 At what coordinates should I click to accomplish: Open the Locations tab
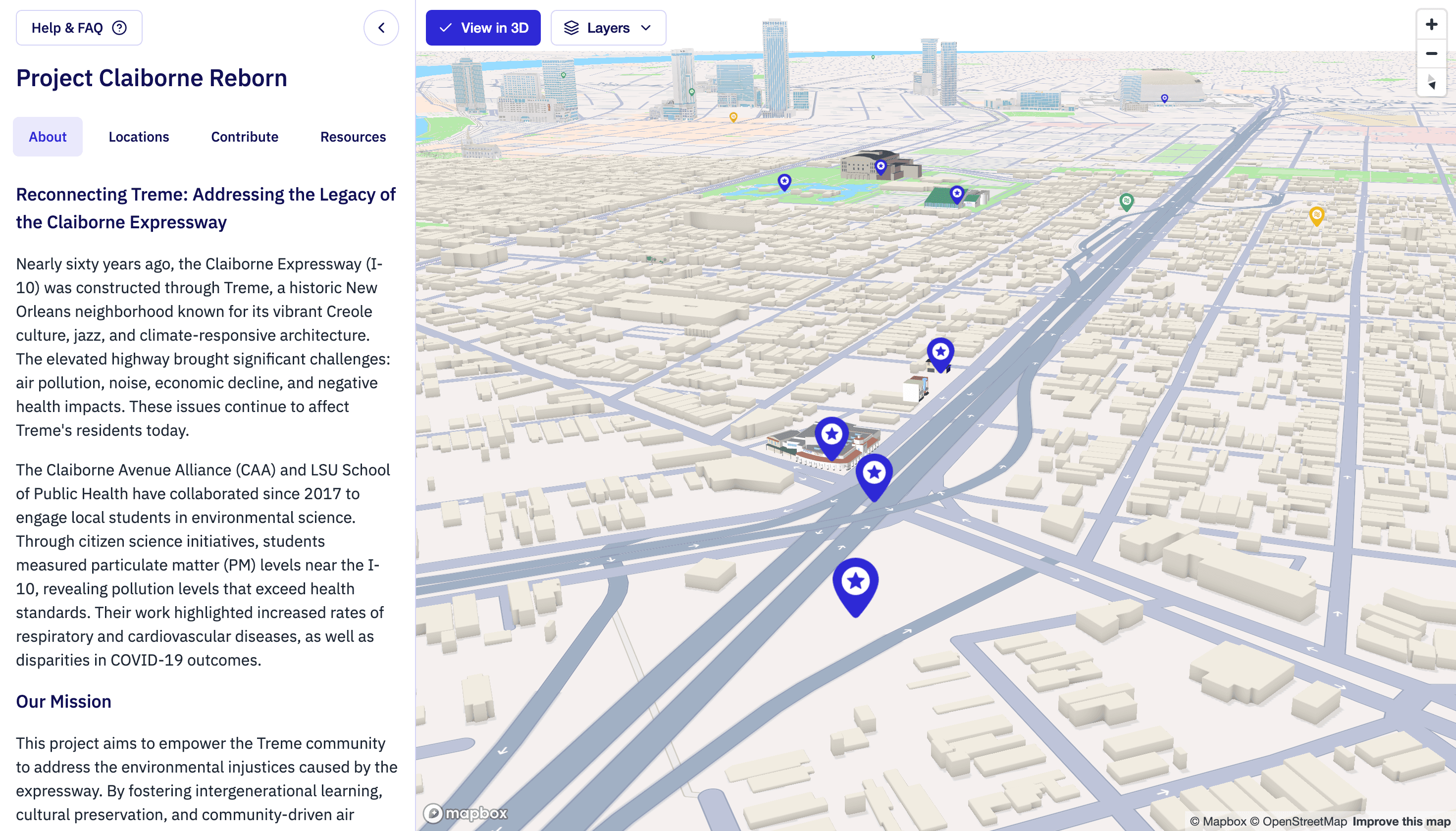[x=139, y=137]
